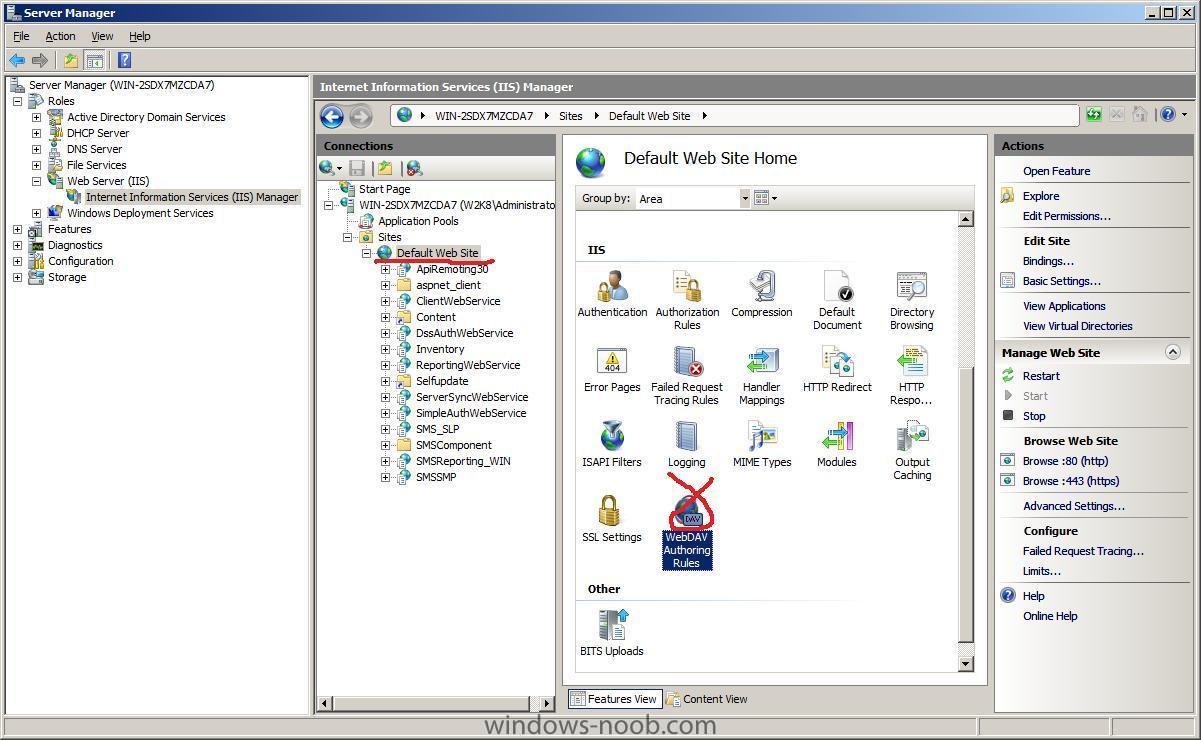Viewport: 1201px width, 740px height.
Task: Open Error Pages feature
Action: [x=612, y=369]
